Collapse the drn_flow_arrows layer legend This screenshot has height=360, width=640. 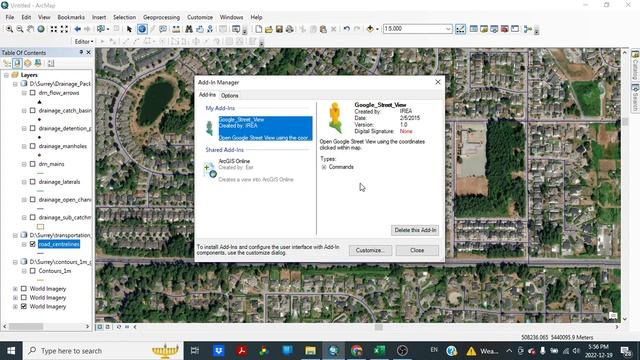click(x=24, y=93)
